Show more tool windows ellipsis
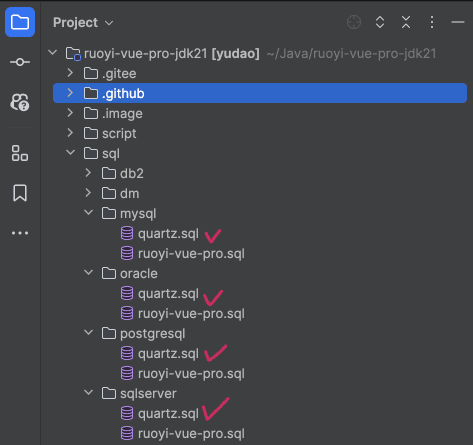This screenshot has height=445, width=473. [x=20, y=233]
